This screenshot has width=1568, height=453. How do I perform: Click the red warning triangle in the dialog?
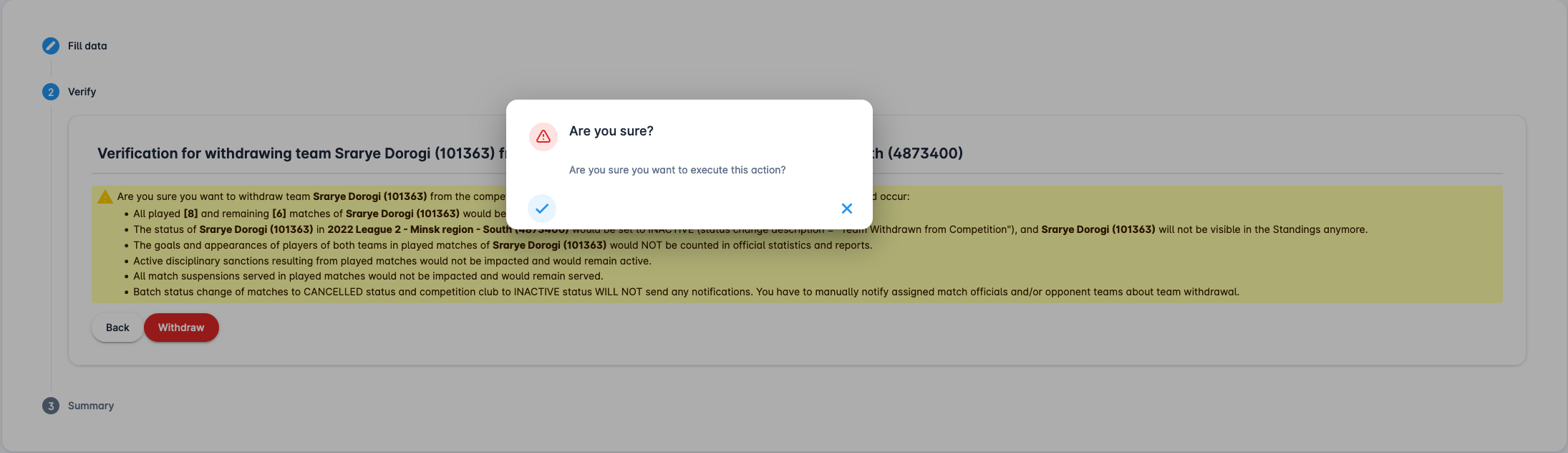click(x=543, y=136)
